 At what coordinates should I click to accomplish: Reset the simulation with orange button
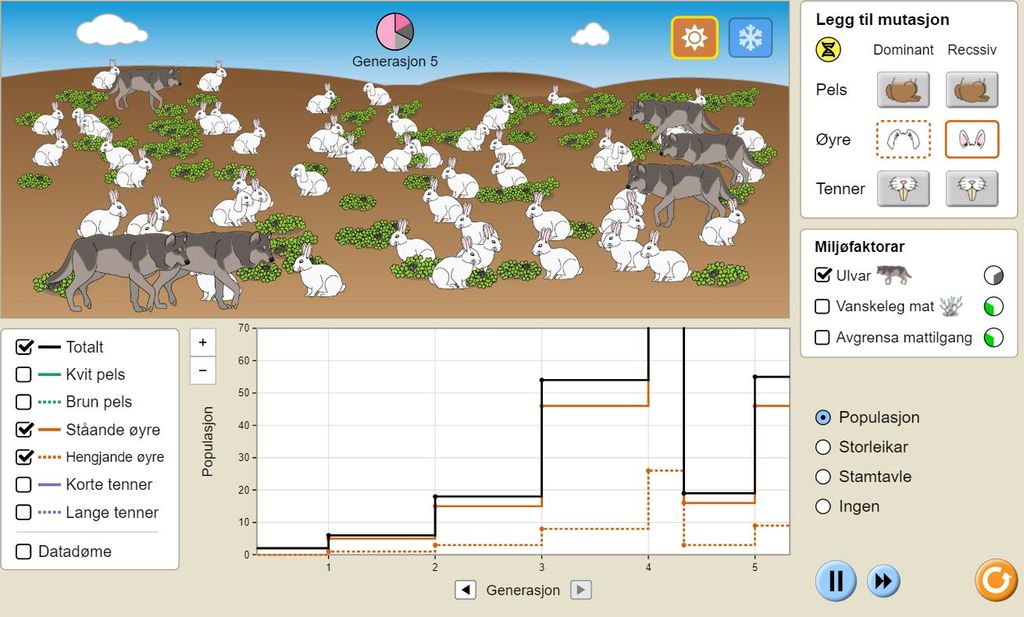(x=995, y=581)
